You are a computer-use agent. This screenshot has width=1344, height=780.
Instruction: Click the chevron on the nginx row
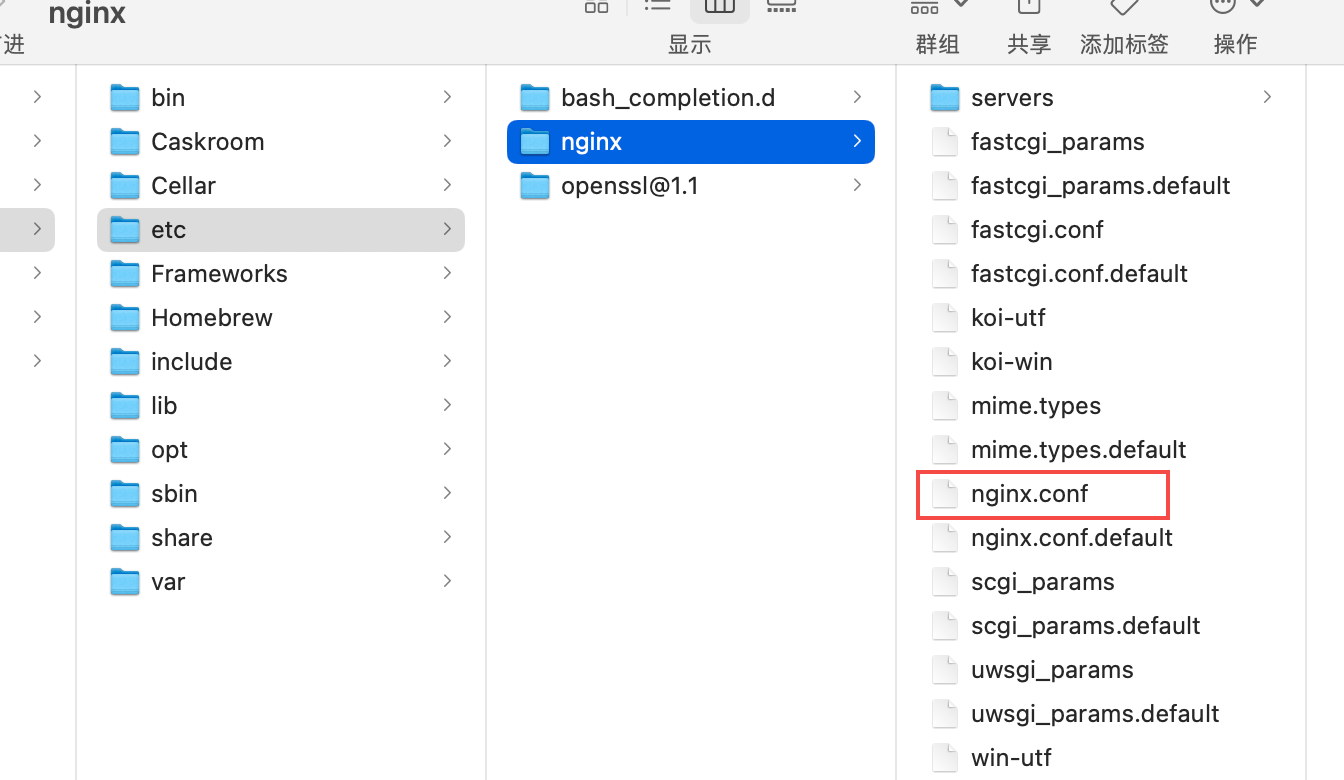point(857,141)
